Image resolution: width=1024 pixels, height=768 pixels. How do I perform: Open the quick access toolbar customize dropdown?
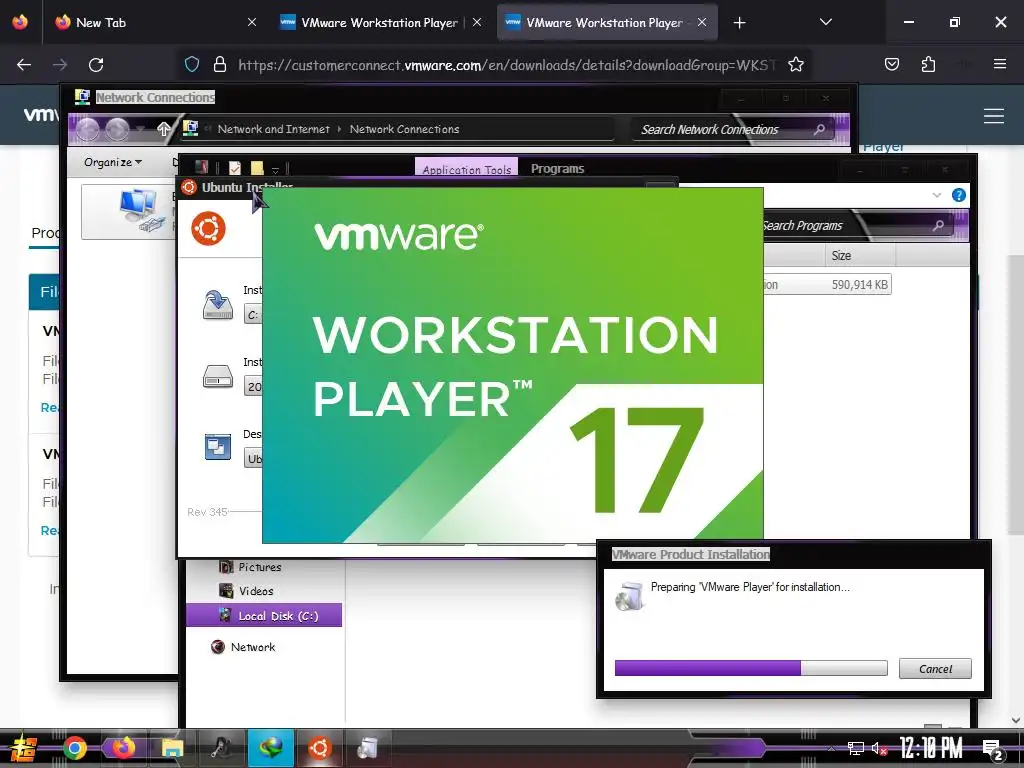pyautogui.click(x=276, y=169)
